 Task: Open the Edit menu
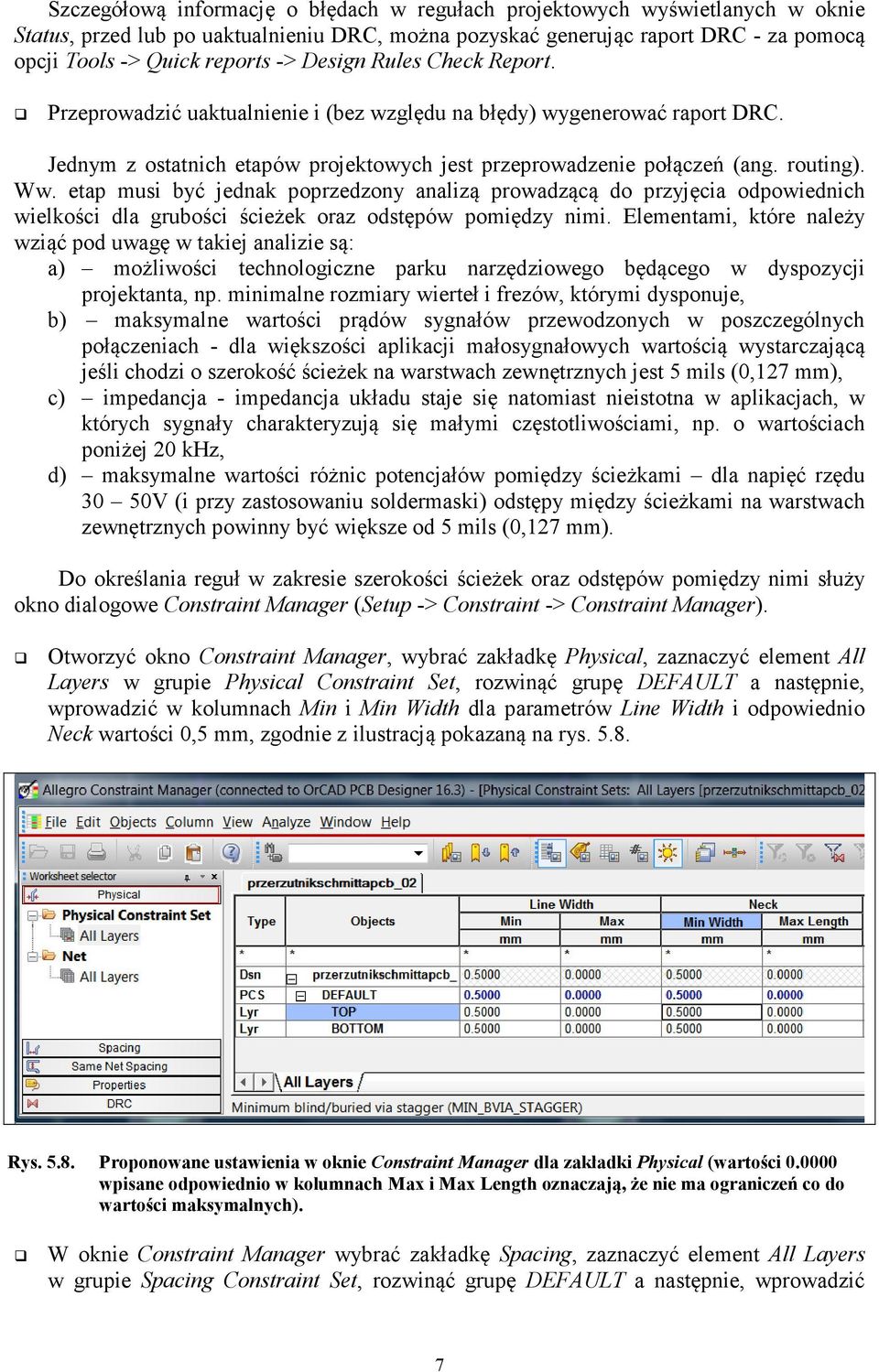point(88,822)
